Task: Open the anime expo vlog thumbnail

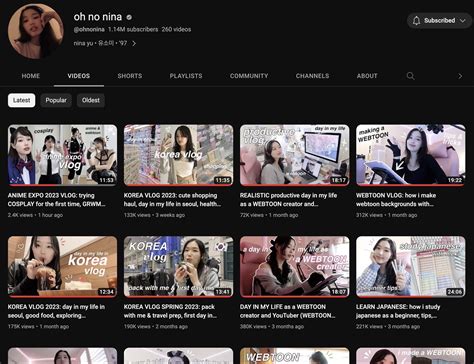Action: pyautogui.click(x=62, y=155)
